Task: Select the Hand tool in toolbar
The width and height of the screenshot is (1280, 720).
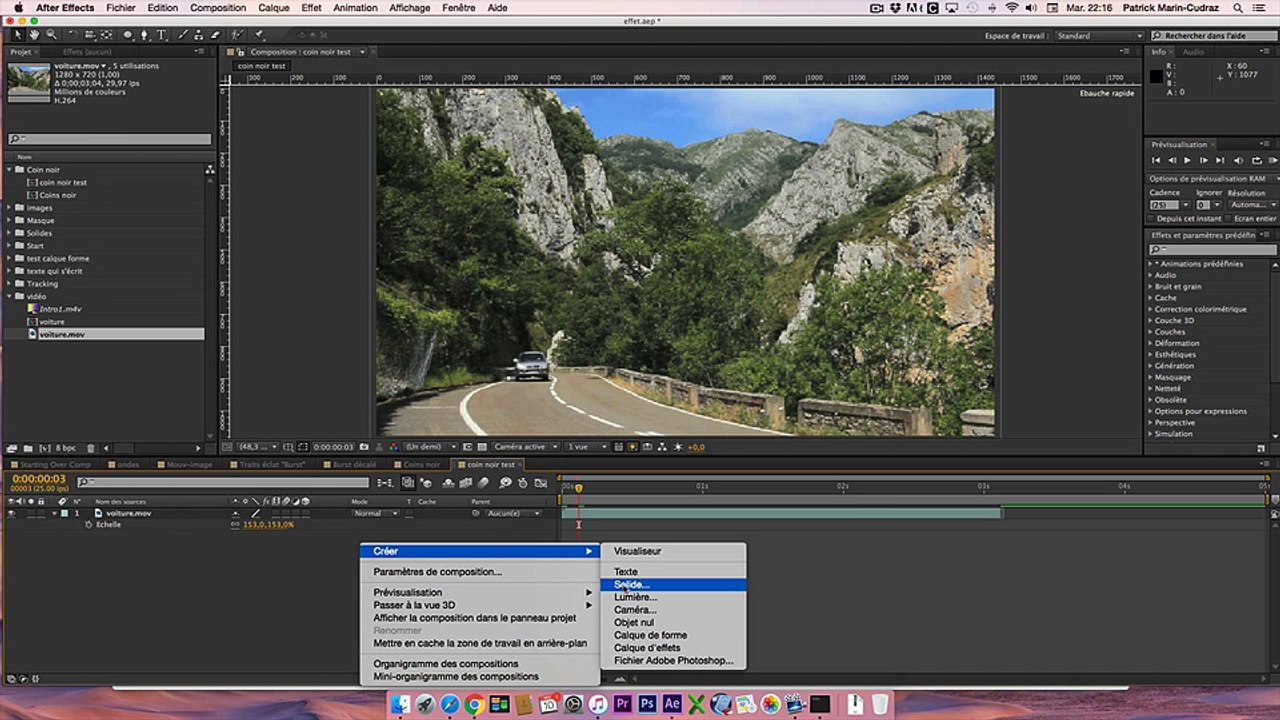Action: click(x=35, y=35)
